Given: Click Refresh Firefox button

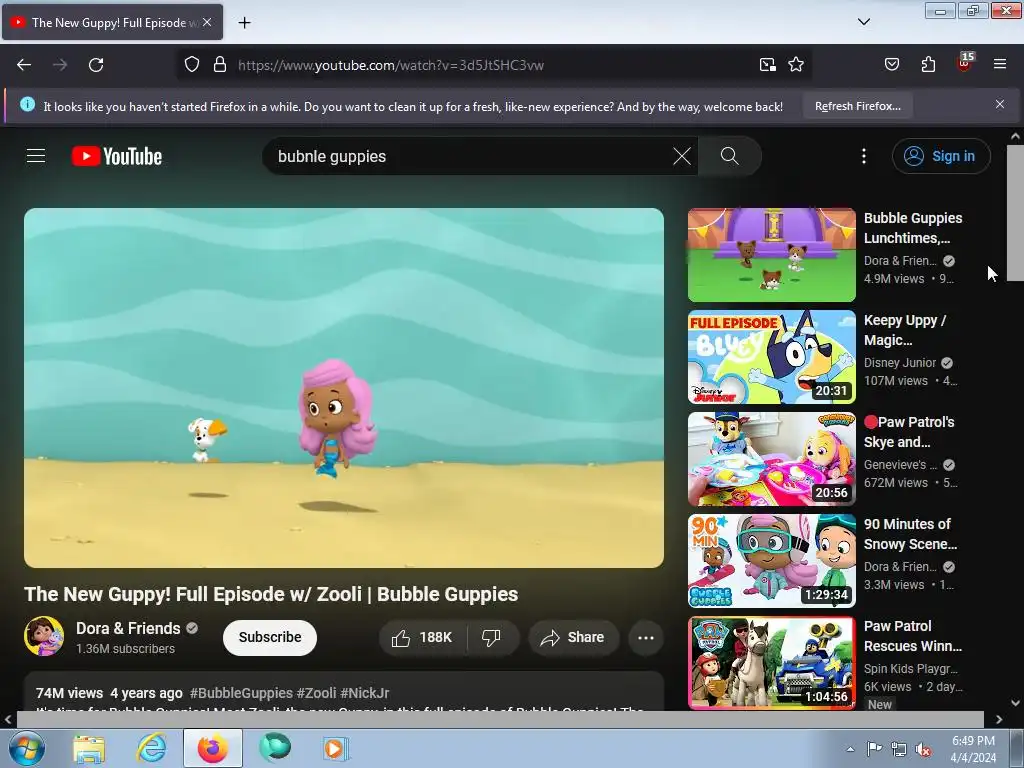Looking at the screenshot, I should (x=857, y=106).
